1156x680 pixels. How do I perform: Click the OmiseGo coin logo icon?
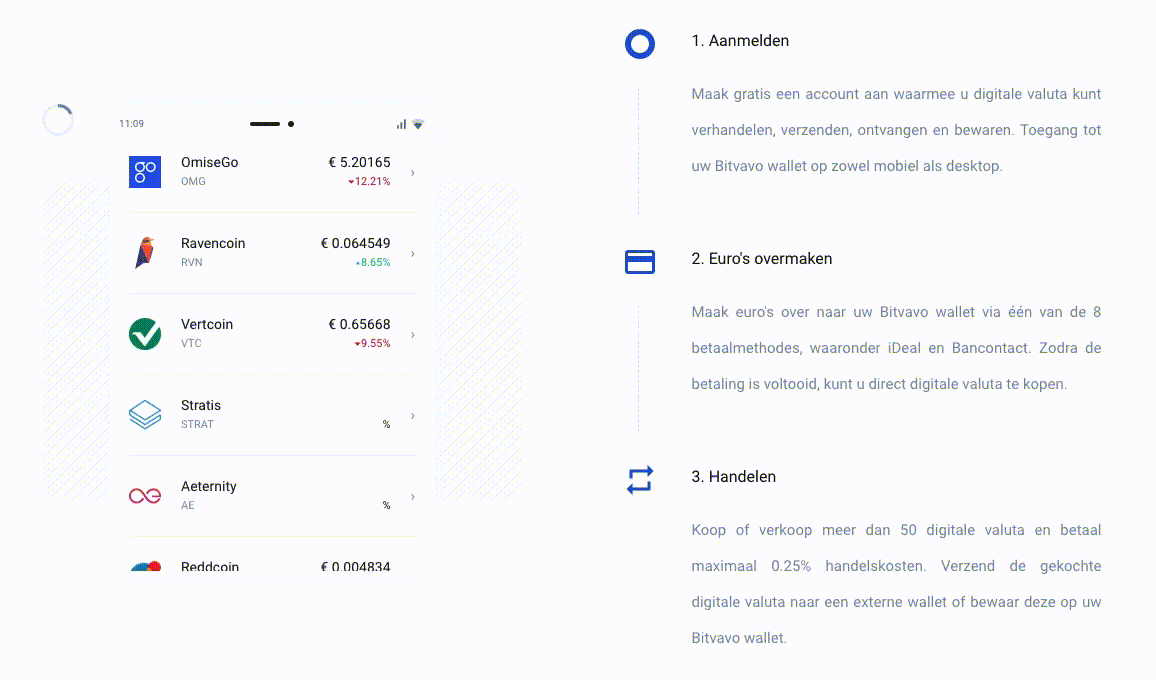145,171
